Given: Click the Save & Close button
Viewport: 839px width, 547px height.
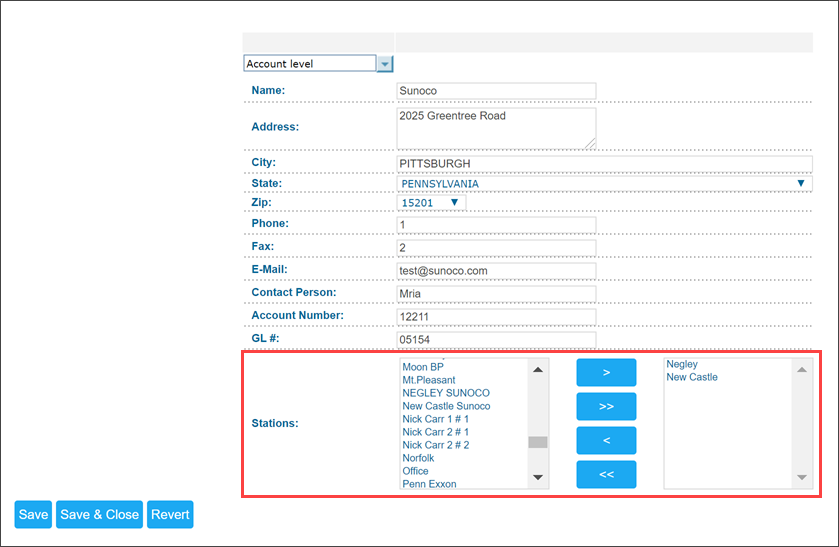Looking at the screenshot, I should coord(100,514).
